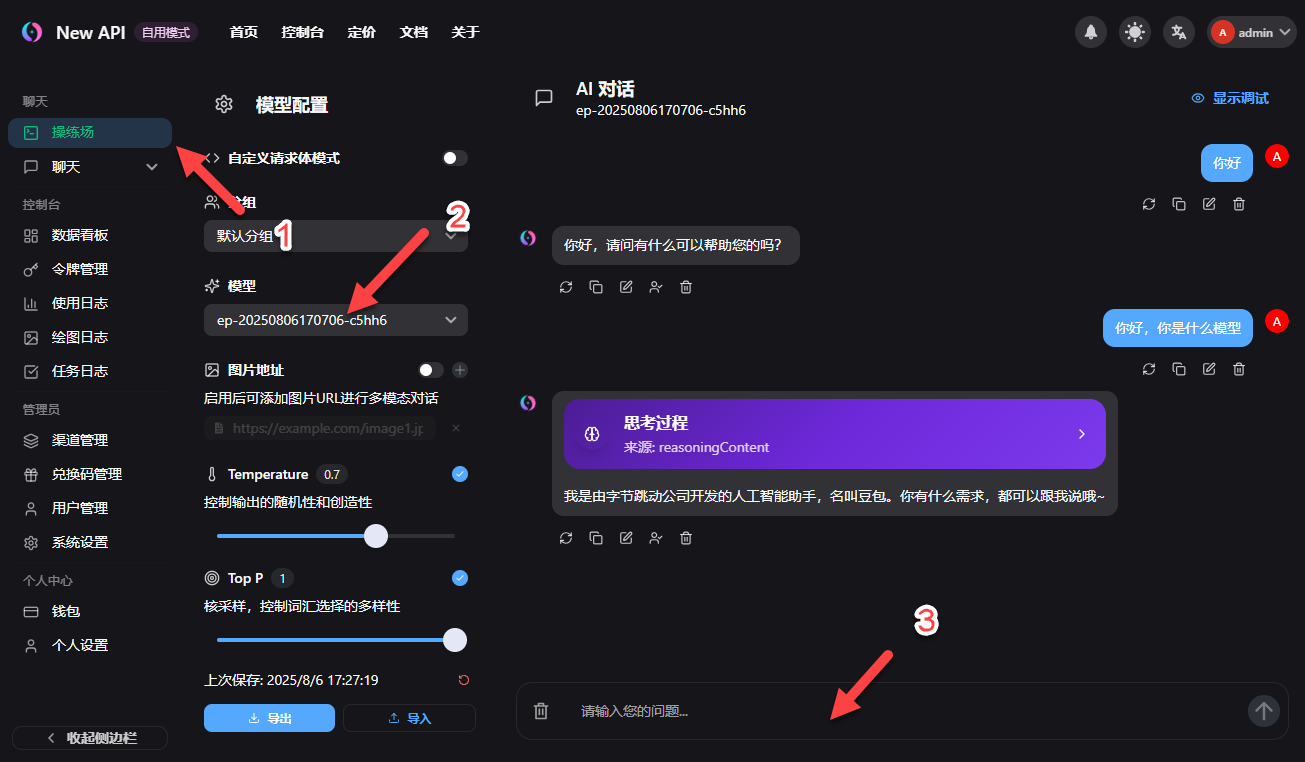Delete the last assistant message
Screen dimensions: 1305x762
click(x=685, y=537)
